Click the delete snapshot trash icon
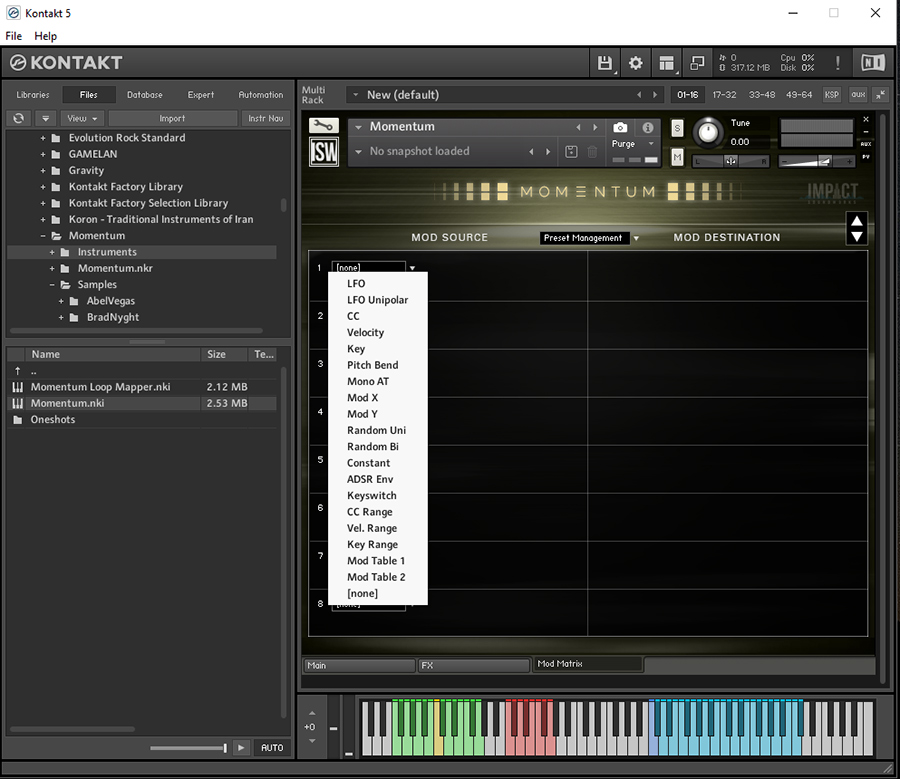 [x=592, y=152]
